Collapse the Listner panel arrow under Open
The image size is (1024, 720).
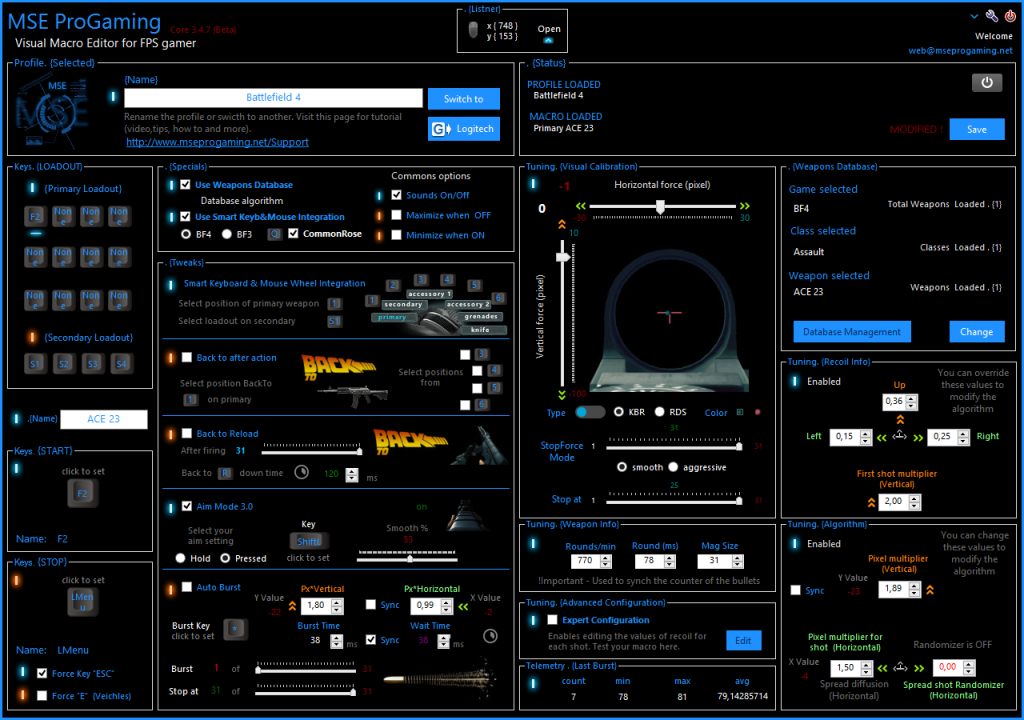click(549, 41)
